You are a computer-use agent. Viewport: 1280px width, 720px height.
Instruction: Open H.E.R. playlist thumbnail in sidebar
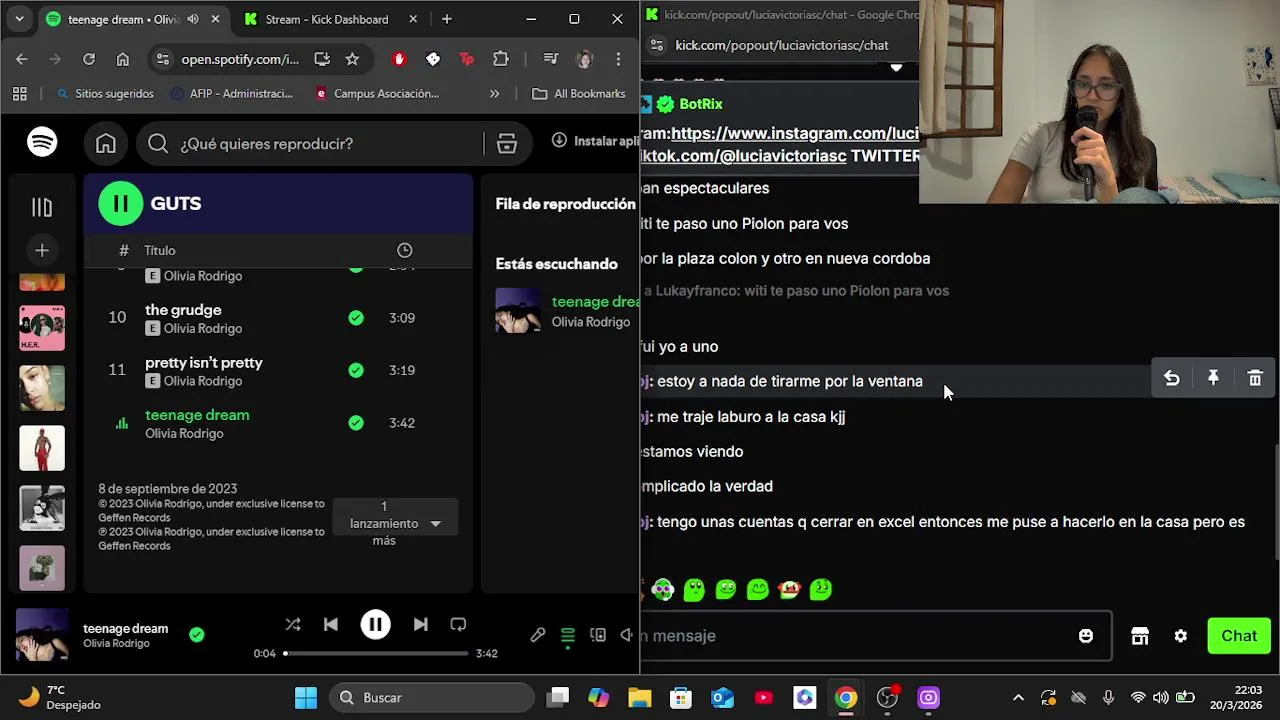(x=42, y=328)
